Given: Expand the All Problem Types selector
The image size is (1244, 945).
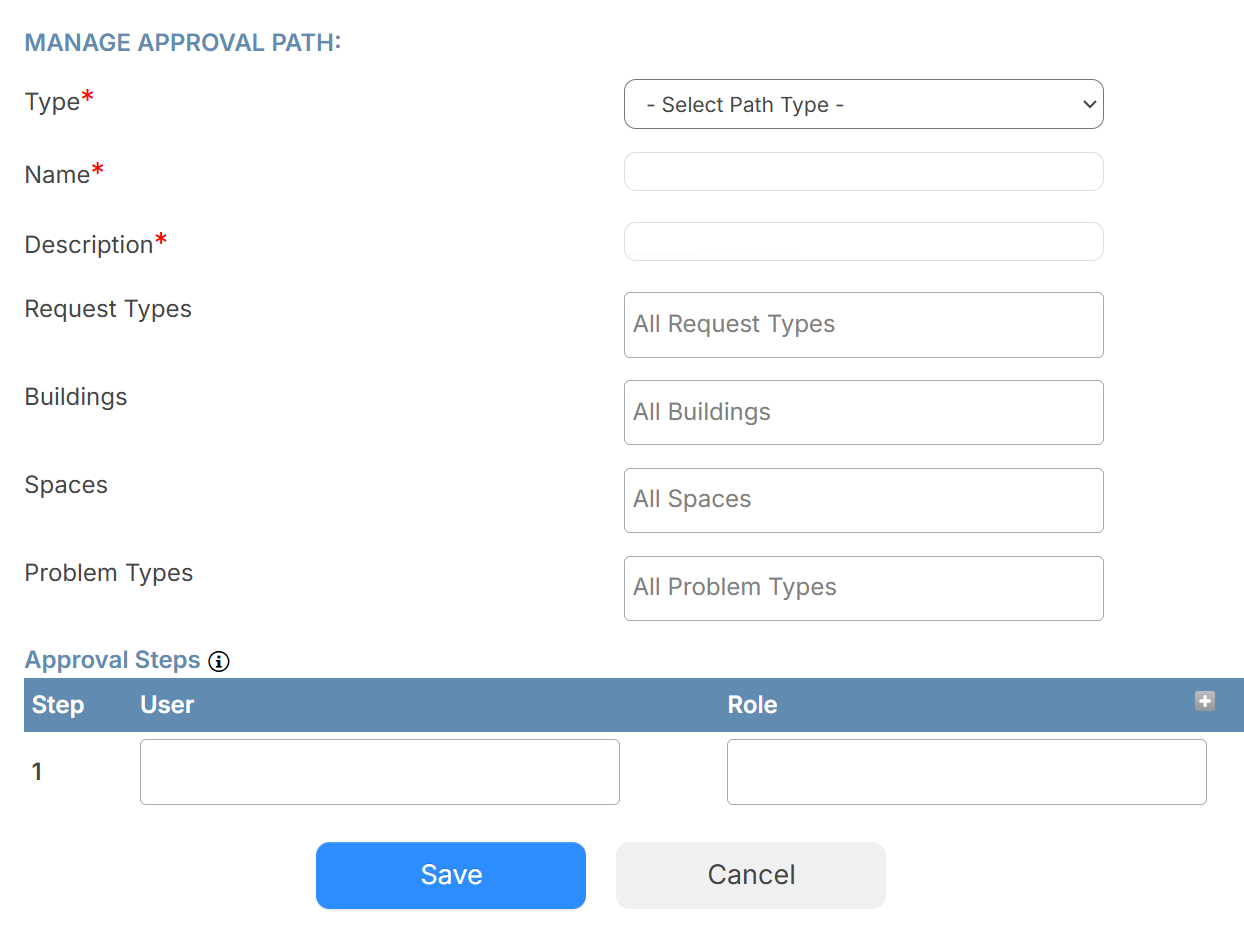Looking at the screenshot, I should 863,588.
